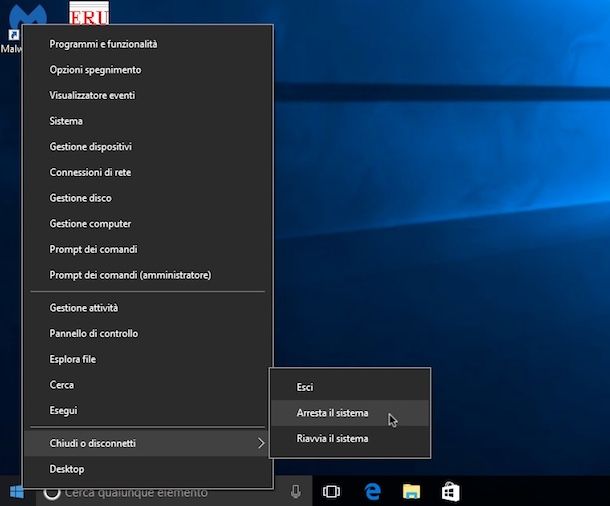The image size is (610, 506).
Task: Open Programmi e funzionalità
Action: (148, 44)
